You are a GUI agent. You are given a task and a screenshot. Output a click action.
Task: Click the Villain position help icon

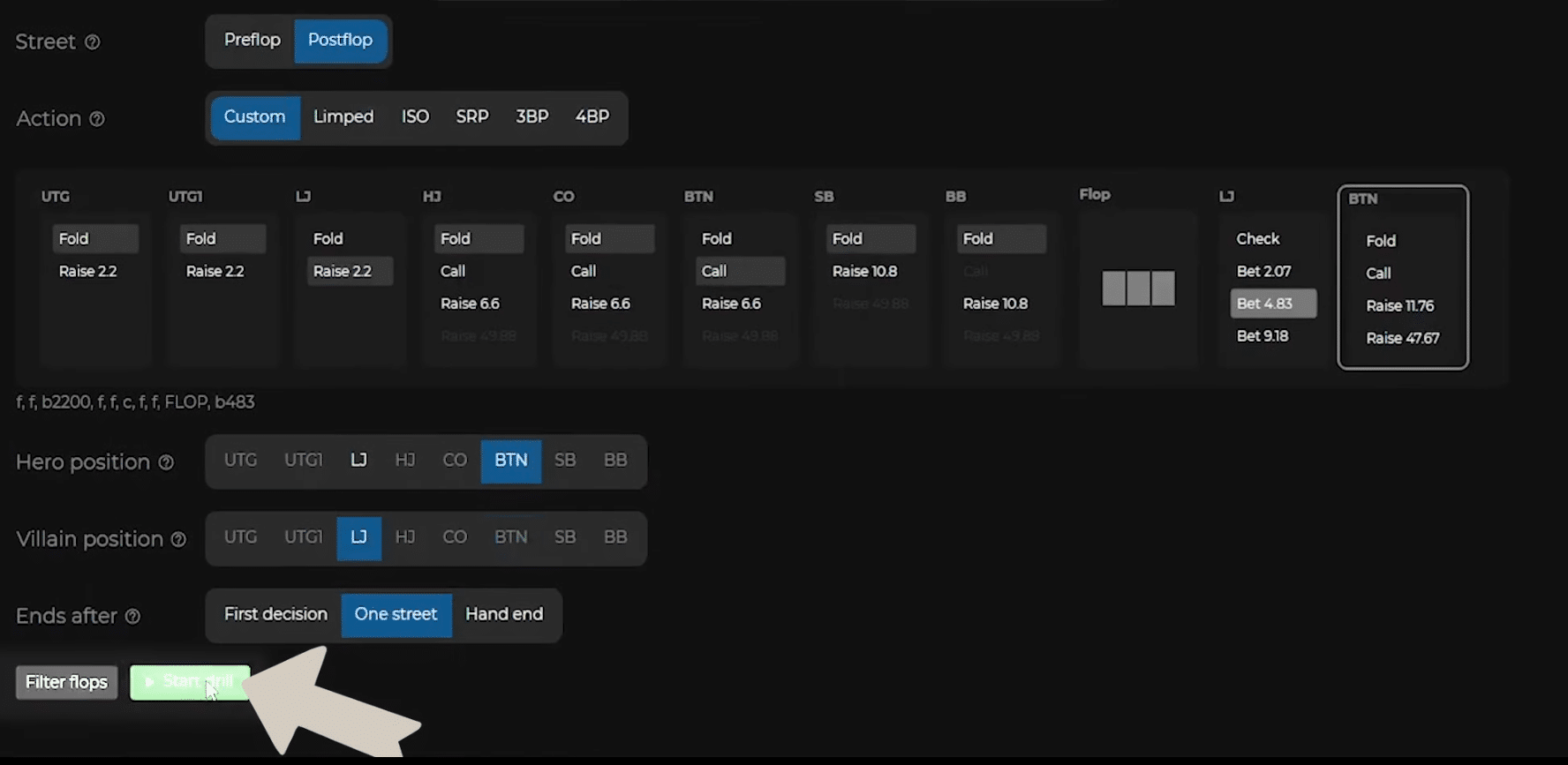tap(178, 539)
